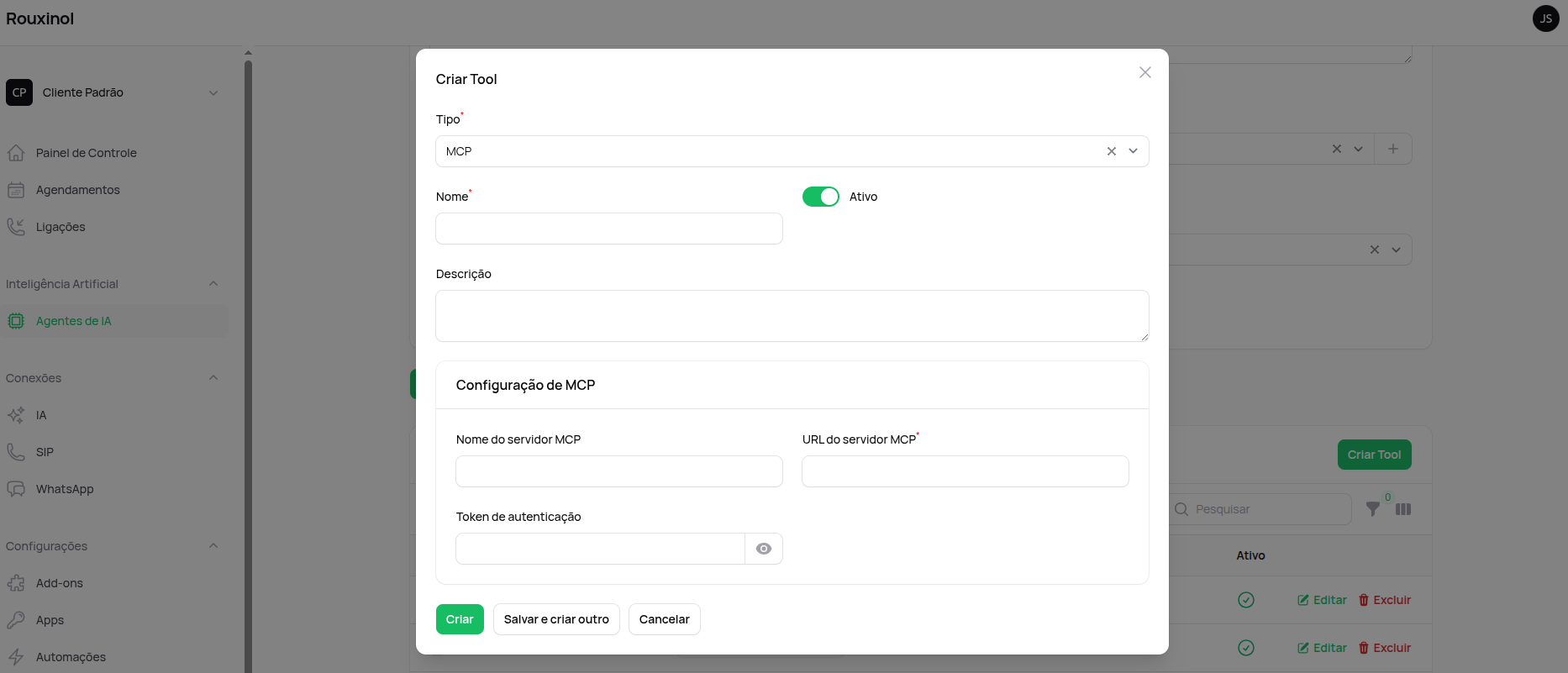Screen dimensions: 1568x673
Task: Click the background Criar Tool button
Action: 1375,455
